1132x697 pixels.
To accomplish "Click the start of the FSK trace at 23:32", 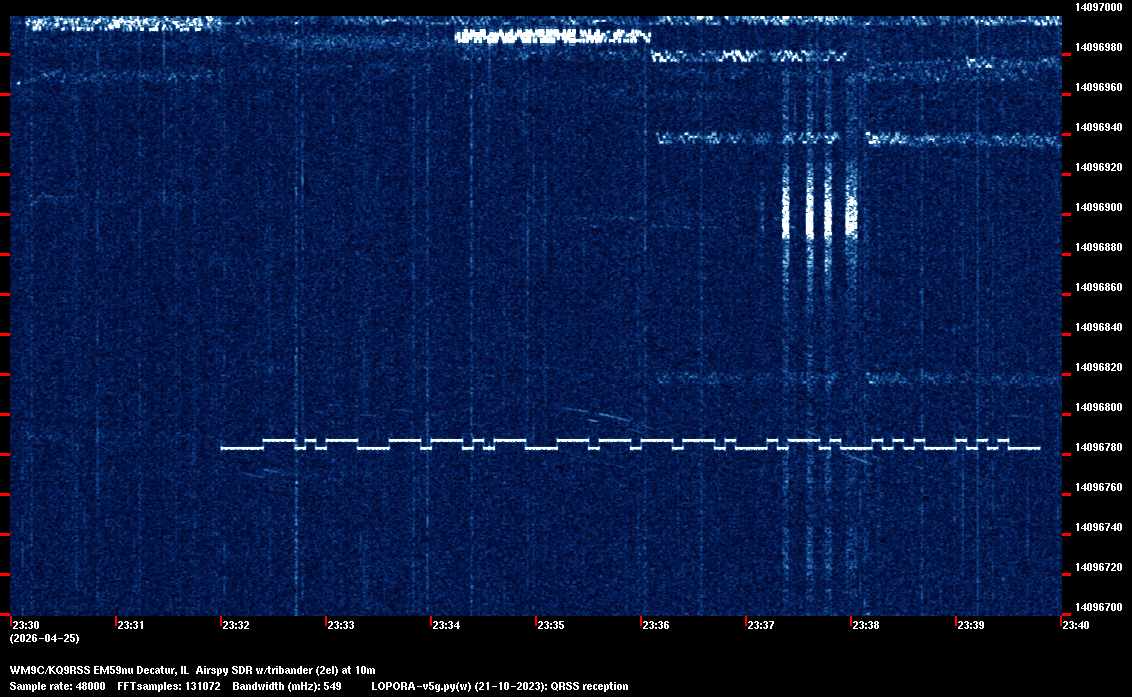I will 224,448.
